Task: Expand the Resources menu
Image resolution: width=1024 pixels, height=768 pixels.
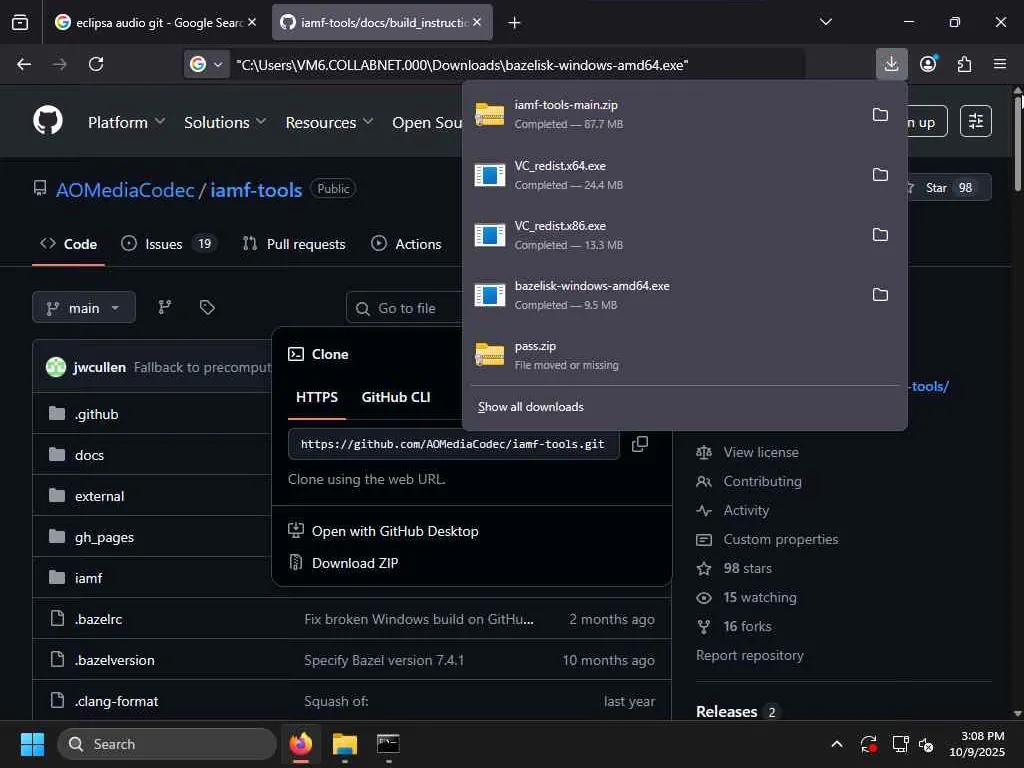Action: point(329,122)
